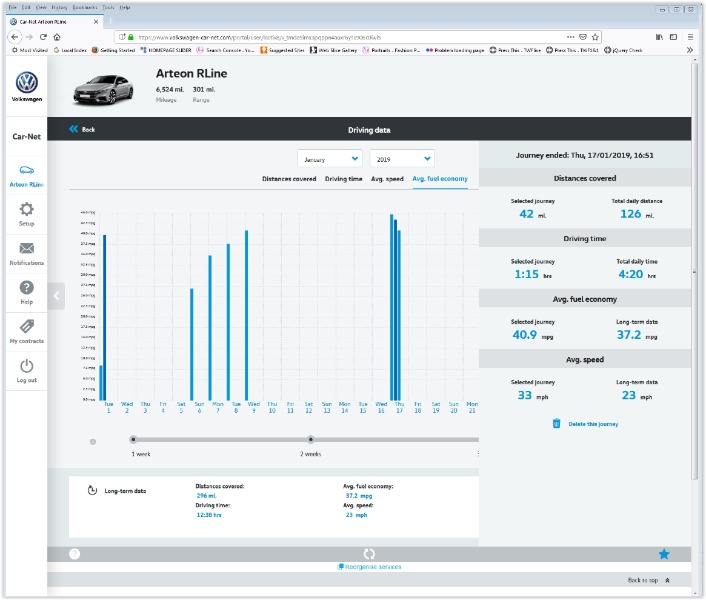This screenshot has width=706, height=600.
Task: Collapse the sidebar with the left chevron
Action: click(x=56, y=296)
